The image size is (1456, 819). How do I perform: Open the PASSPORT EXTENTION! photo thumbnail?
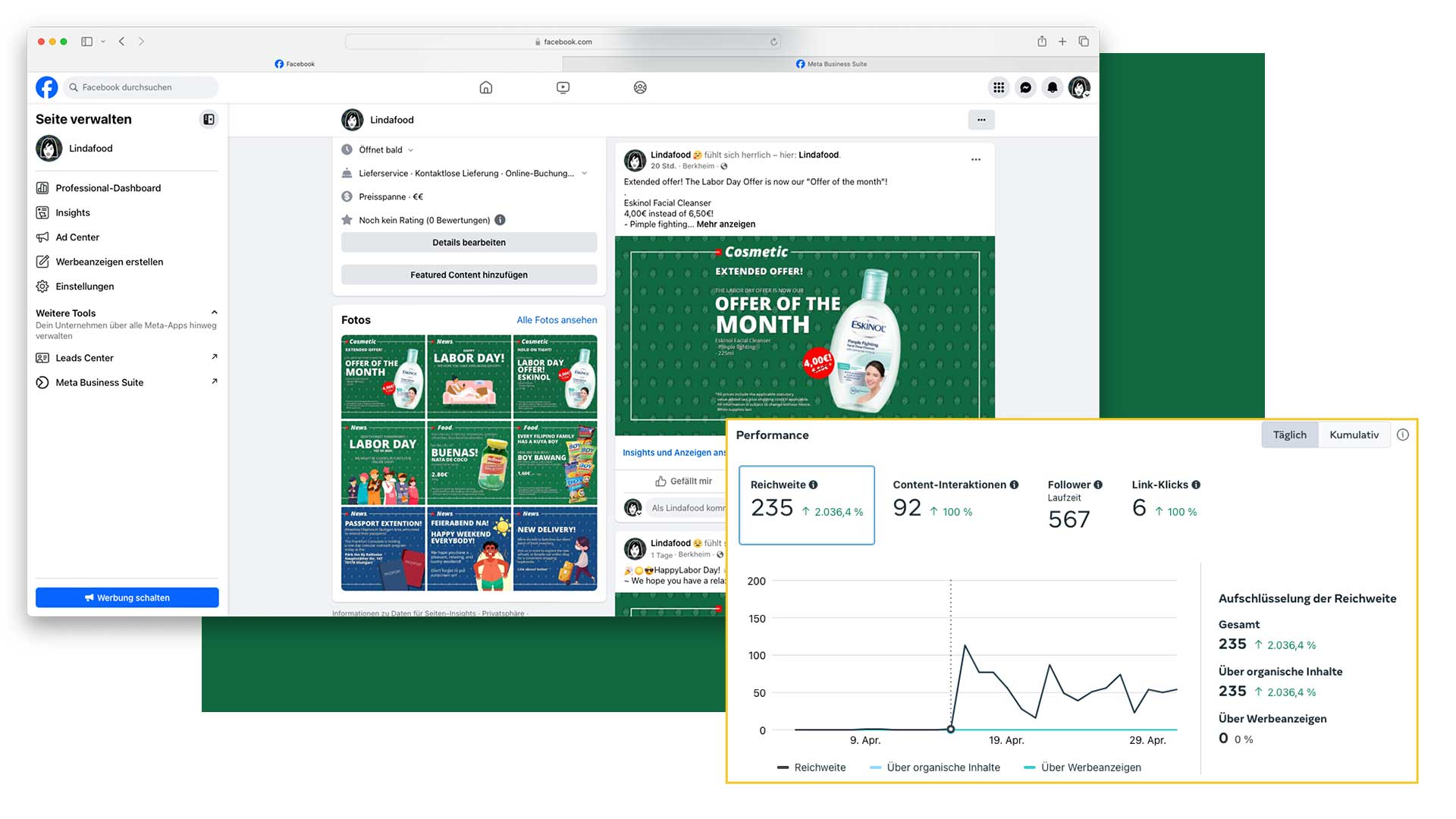point(383,549)
